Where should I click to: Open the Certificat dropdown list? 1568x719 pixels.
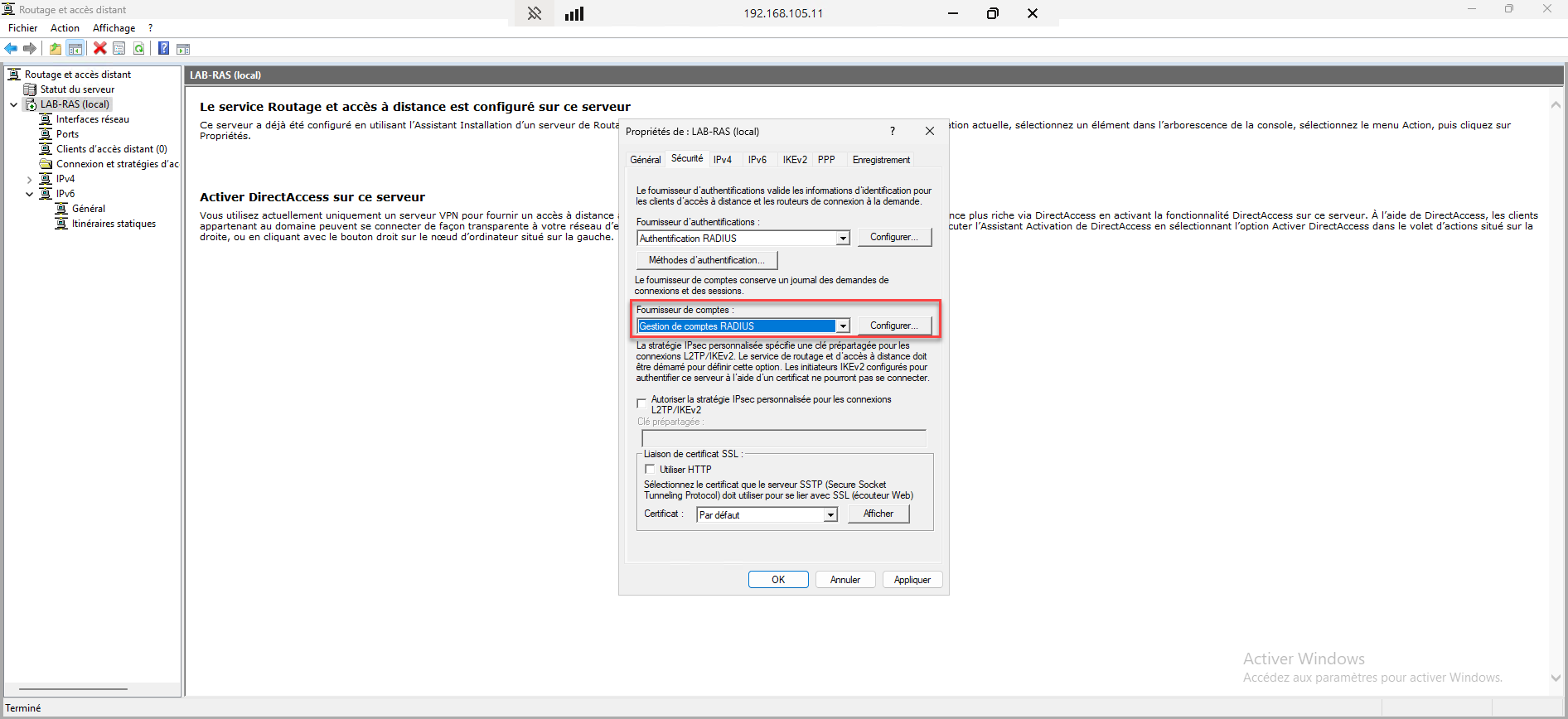point(830,515)
